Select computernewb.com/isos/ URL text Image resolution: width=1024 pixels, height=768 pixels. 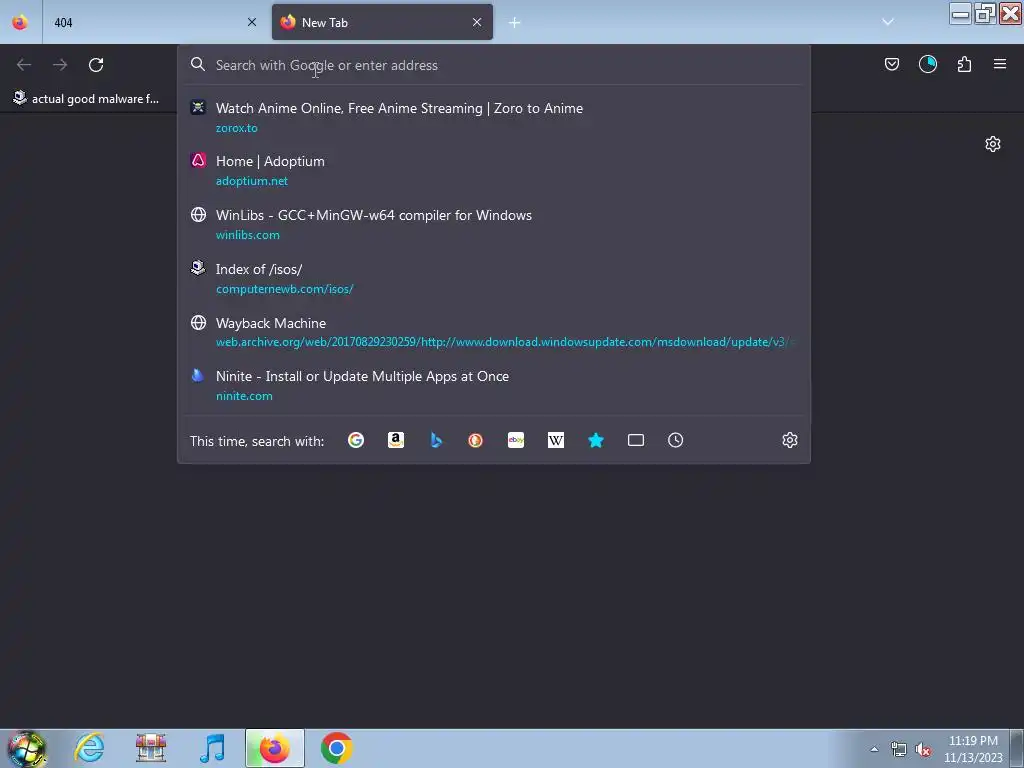click(285, 289)
